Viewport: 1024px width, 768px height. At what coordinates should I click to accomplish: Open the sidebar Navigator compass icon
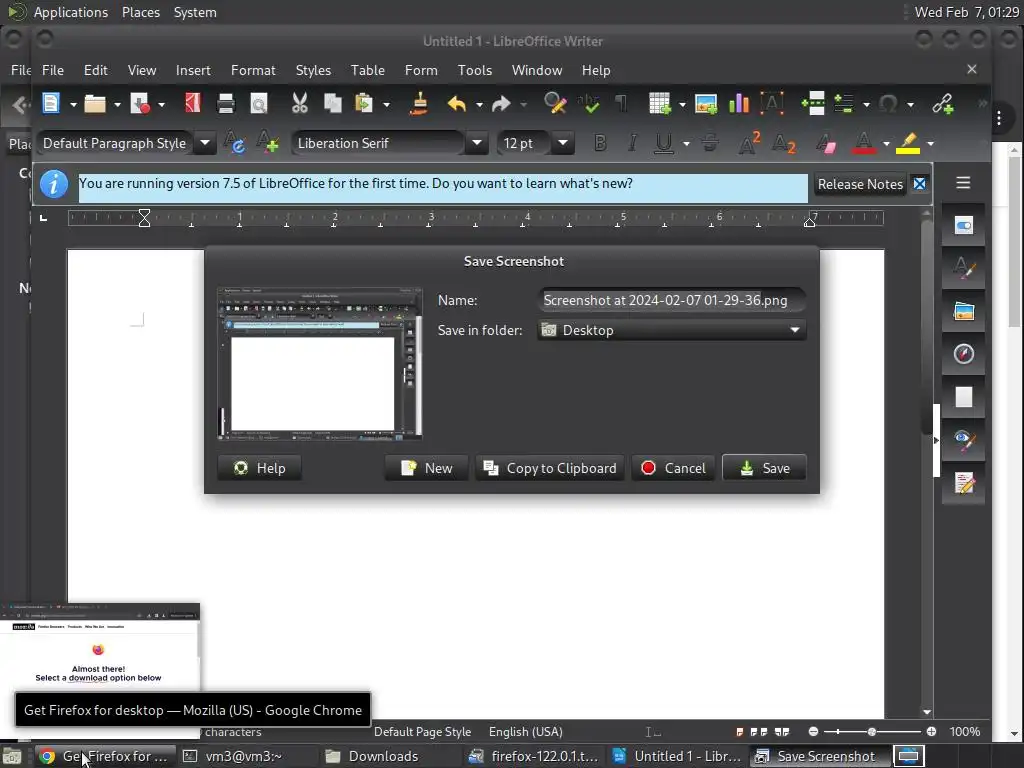pos(964,354)
